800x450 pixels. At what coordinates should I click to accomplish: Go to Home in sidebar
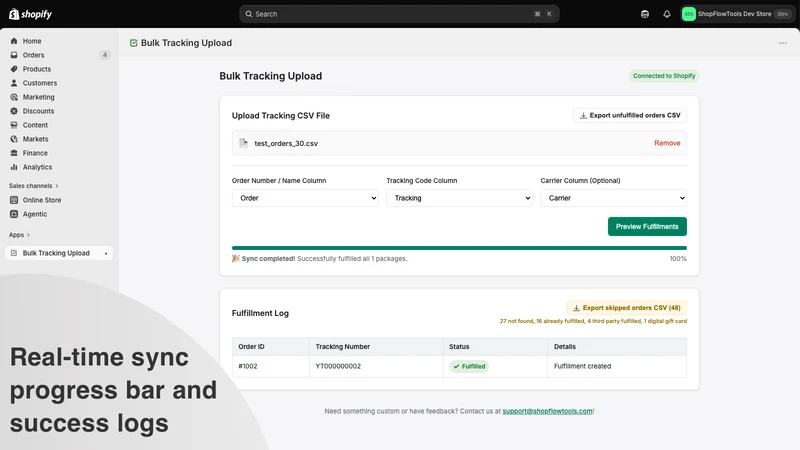(x=32, y=41)
